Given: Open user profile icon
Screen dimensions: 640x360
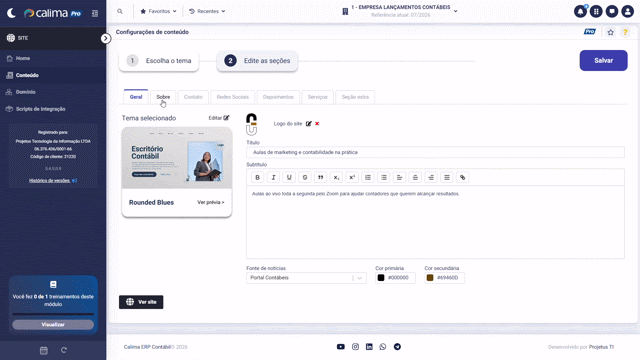Looking at the screenshot, I should (x=627, y=11).
